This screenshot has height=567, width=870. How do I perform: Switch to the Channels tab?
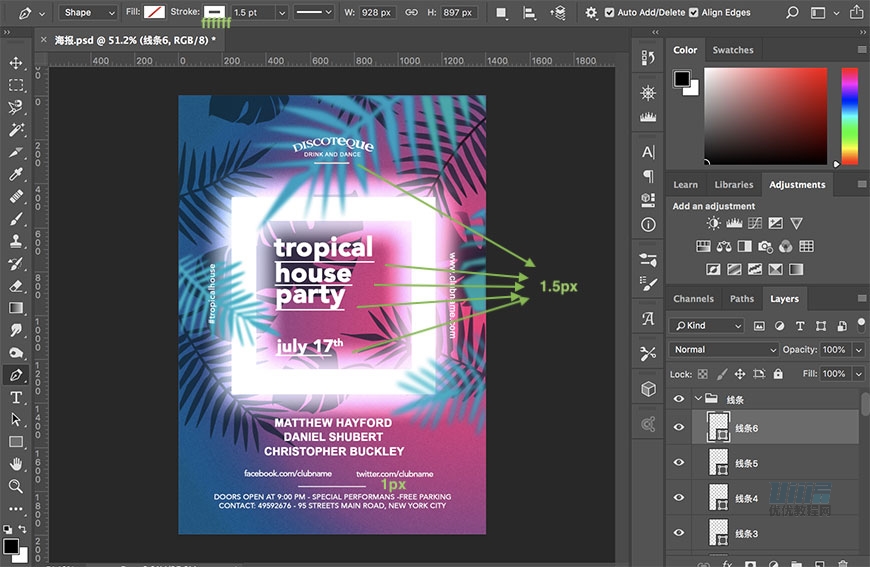click(693, 299)
